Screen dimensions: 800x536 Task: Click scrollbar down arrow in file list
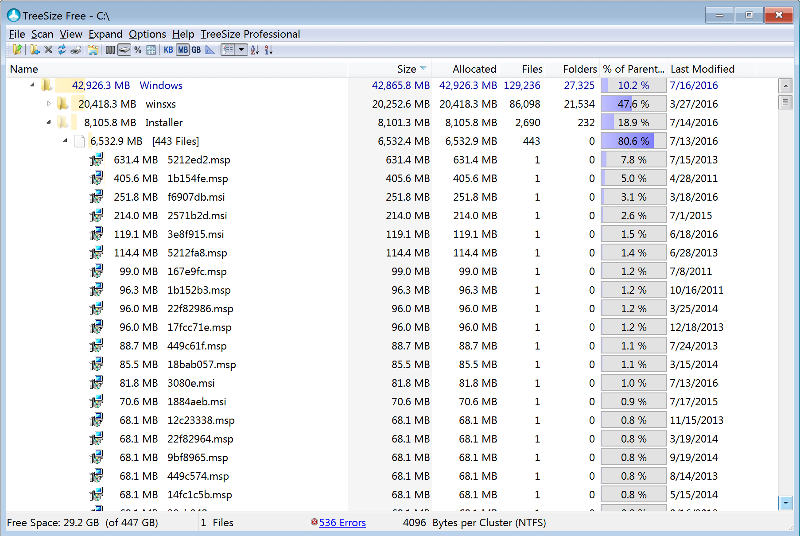(x=785, y=503)
